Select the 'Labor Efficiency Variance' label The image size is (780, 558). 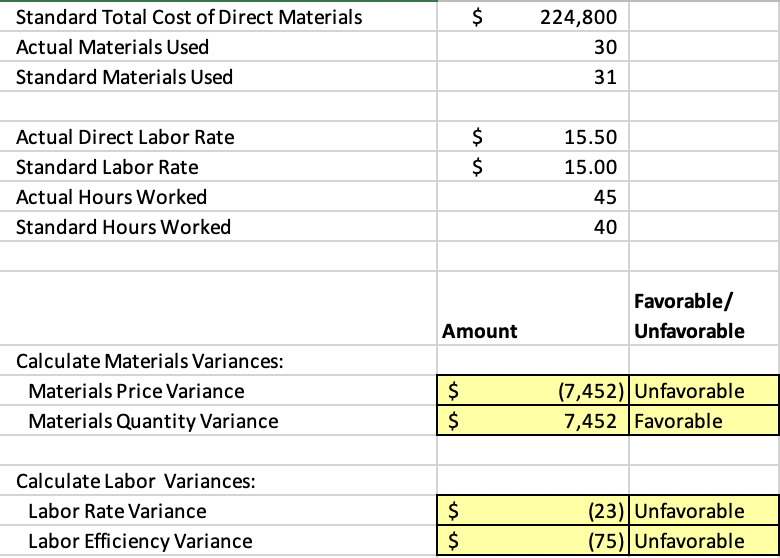tap(140, 541)
